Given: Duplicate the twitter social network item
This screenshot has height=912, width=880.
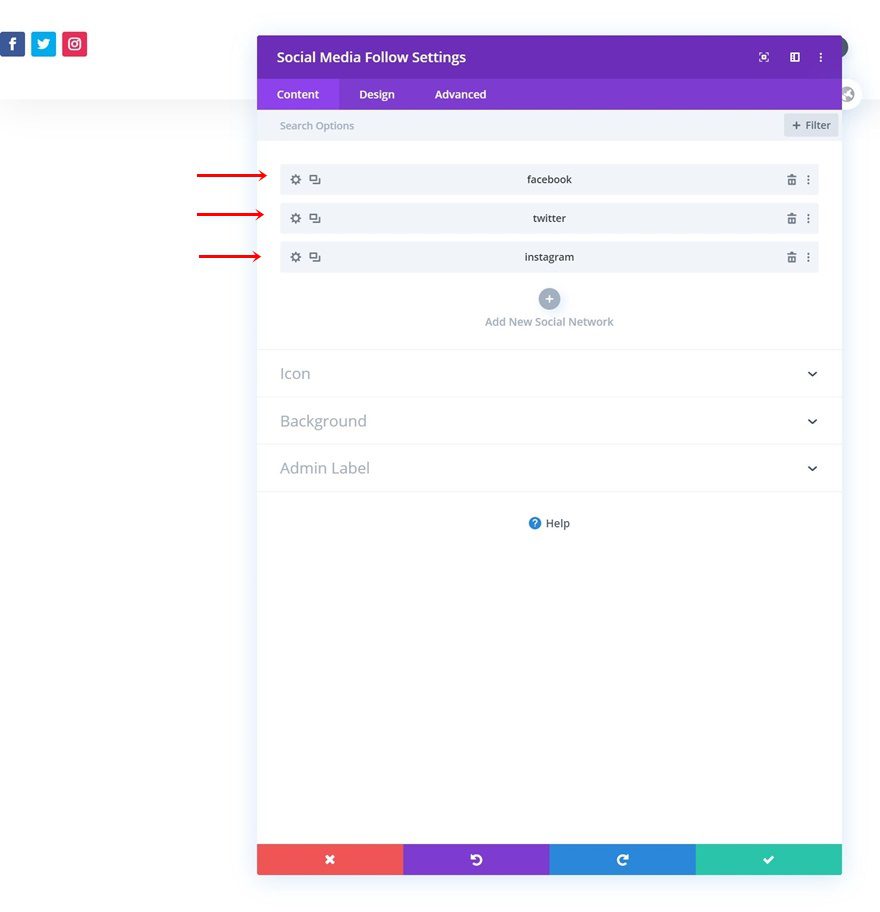Looking at the screenshot, I should click(x=315, y=218).
